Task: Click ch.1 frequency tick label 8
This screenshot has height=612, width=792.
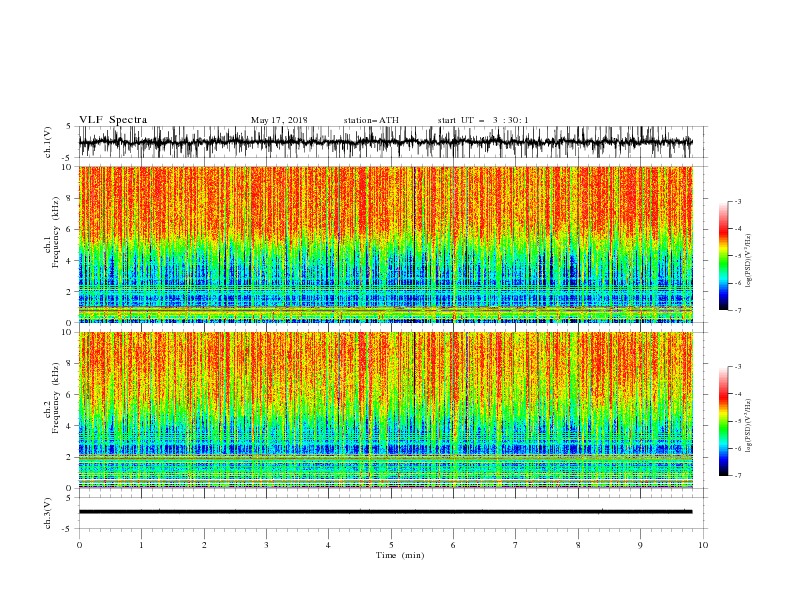Action: pos(70,198)
